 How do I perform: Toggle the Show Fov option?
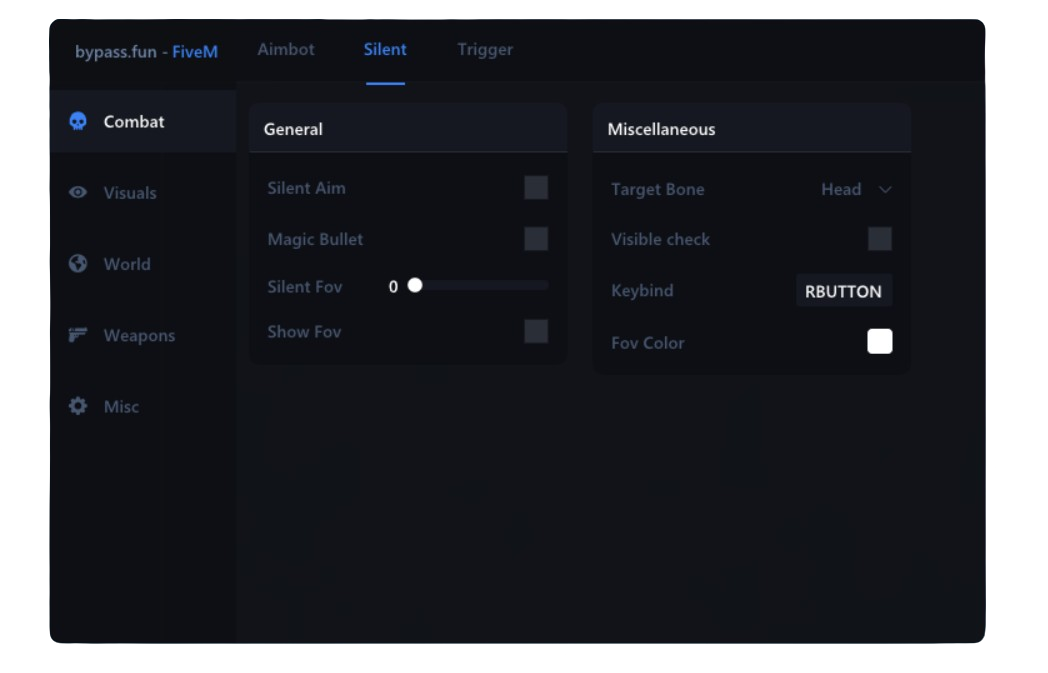point(535,331)
